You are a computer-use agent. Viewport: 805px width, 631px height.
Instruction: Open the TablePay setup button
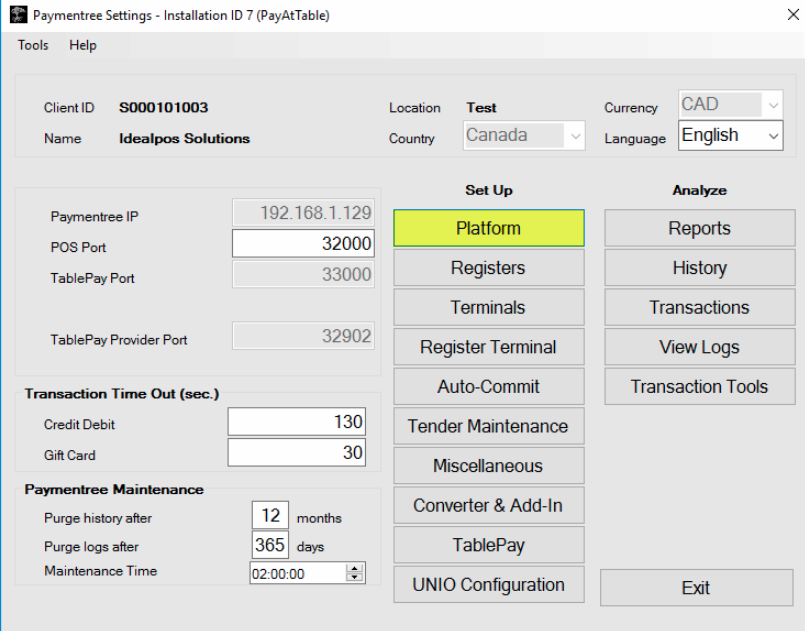[489, 544]
